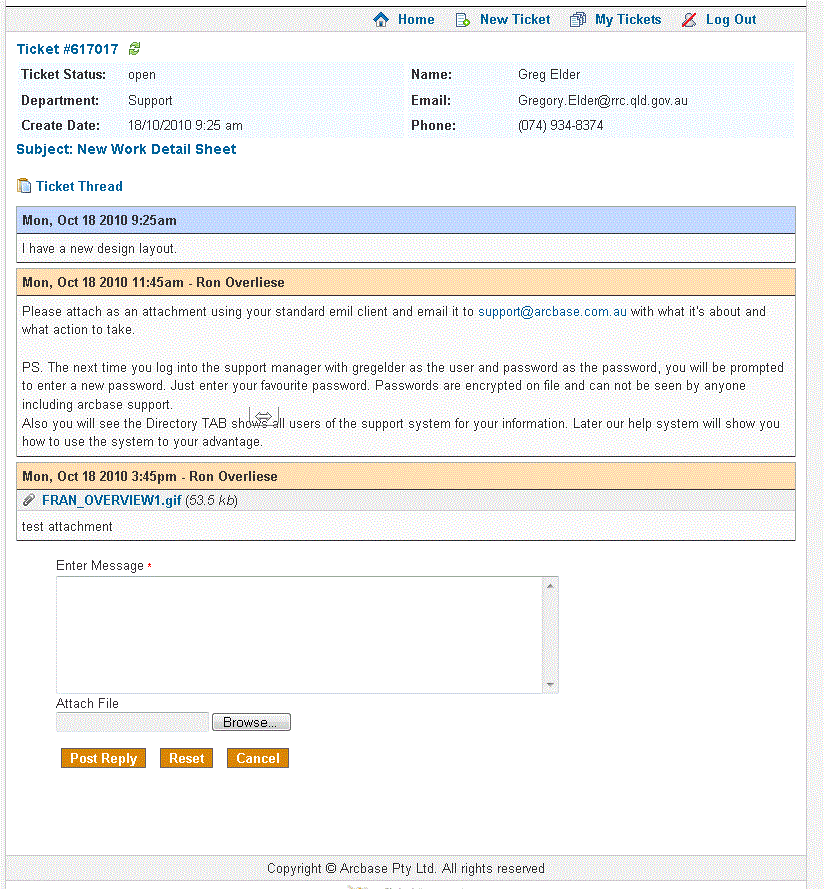Click the Log Out icon
Image resolution: width=824 pixels, height=889 pixels.
tap(689, 20)
